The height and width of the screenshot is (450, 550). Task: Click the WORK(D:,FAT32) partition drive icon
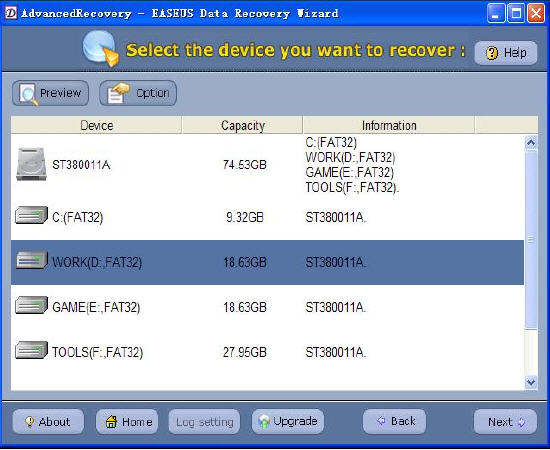[32, 260]
